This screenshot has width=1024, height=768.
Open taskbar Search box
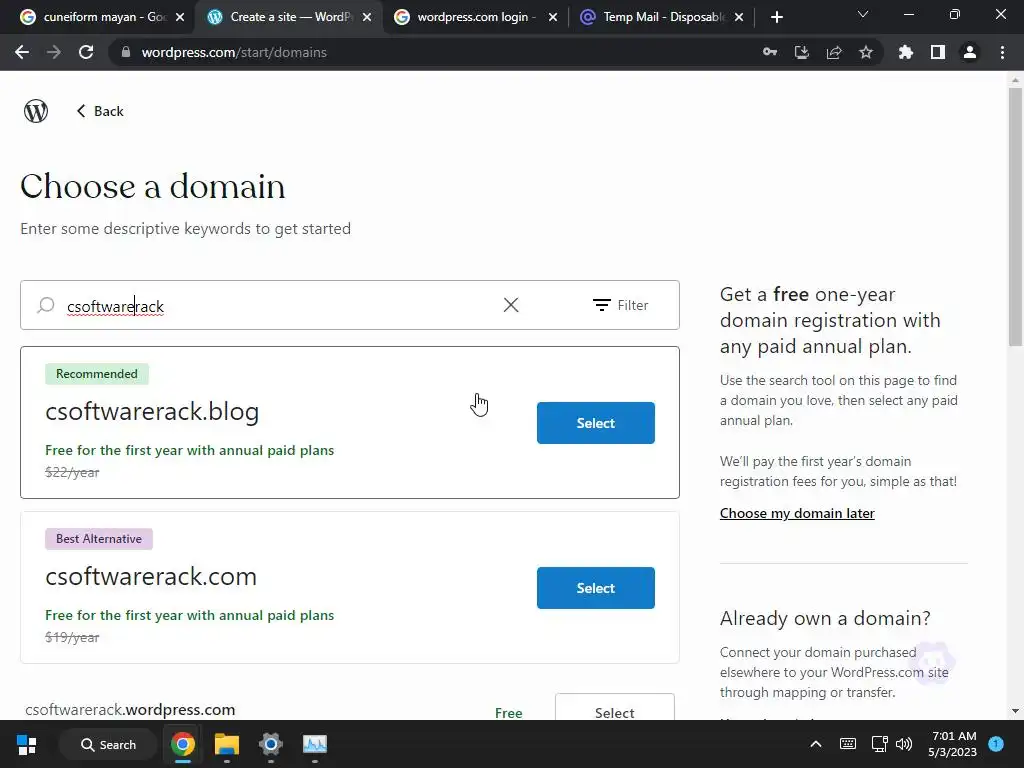tap(108, 744)
